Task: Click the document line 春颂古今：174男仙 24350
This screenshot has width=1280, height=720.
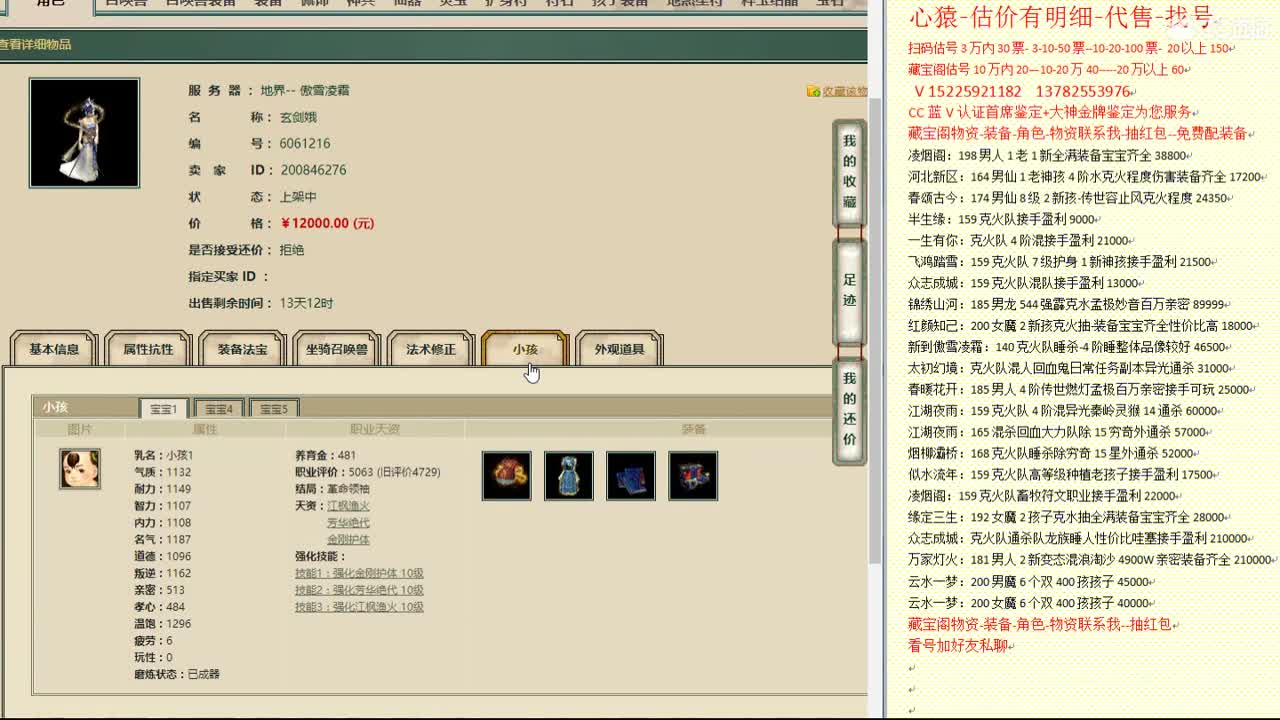Action: (x=1068, y=198)
